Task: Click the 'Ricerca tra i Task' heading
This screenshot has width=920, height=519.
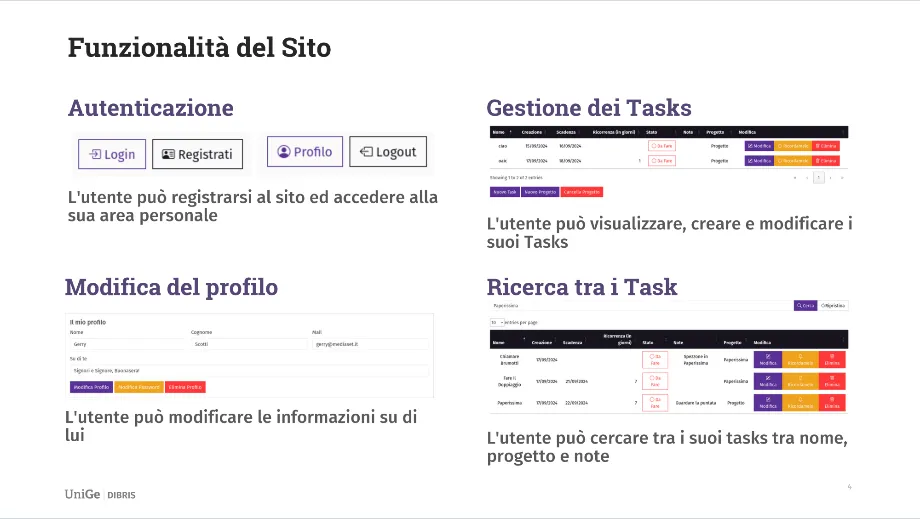Action: coord(581,287)
